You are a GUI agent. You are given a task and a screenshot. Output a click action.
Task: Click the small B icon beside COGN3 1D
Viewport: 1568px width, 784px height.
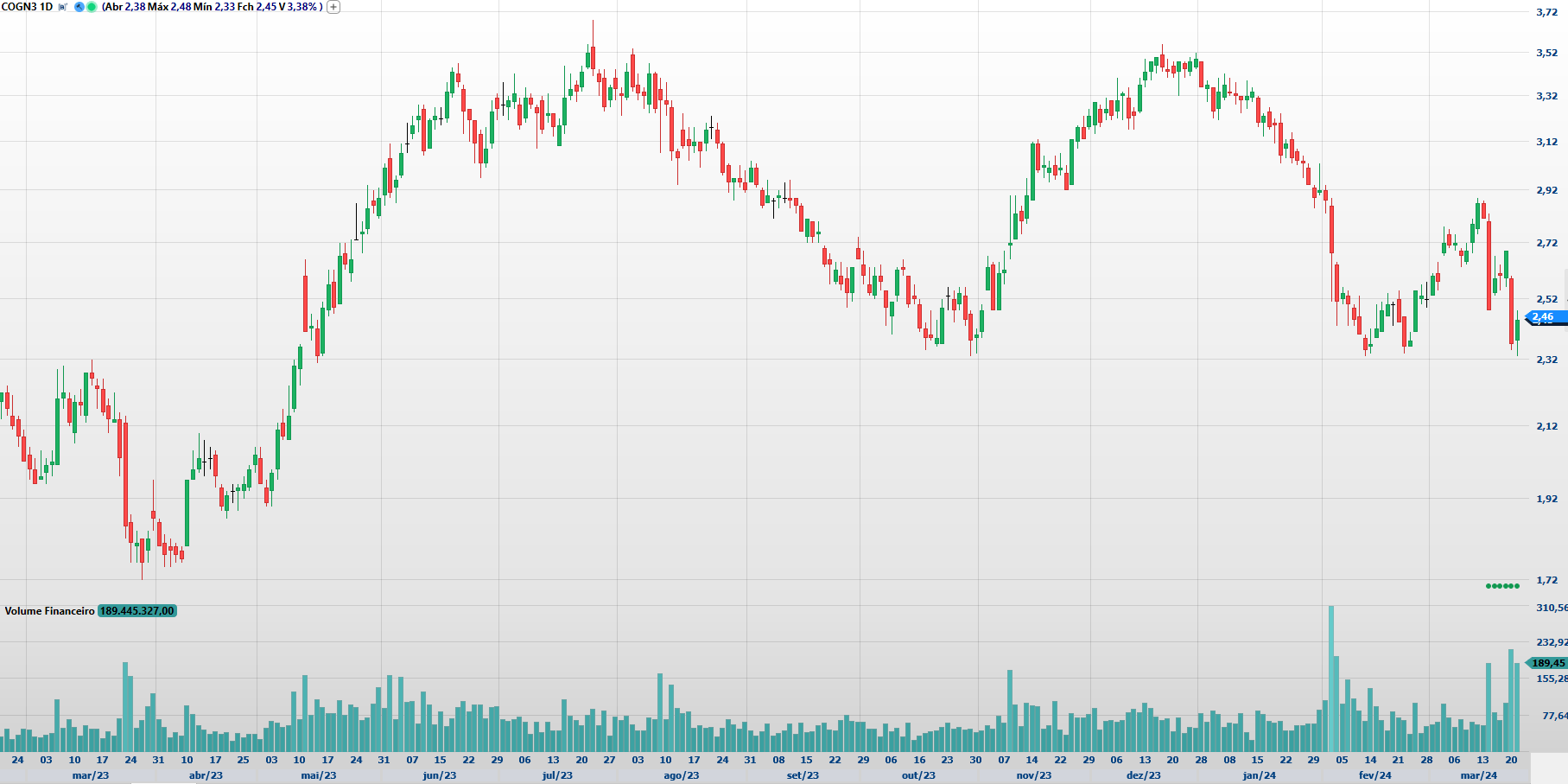pos(63,7)
